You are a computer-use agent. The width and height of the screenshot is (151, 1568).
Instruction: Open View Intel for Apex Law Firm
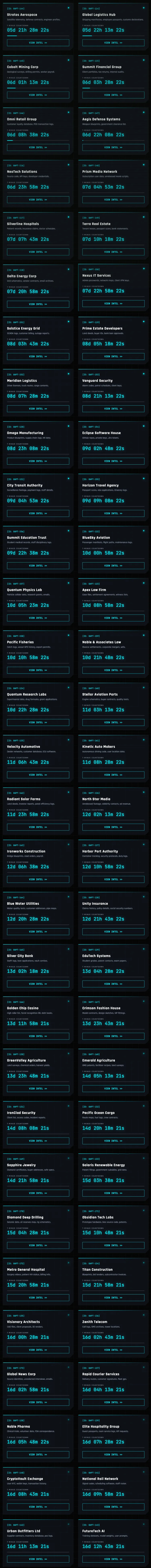point(113,618)
